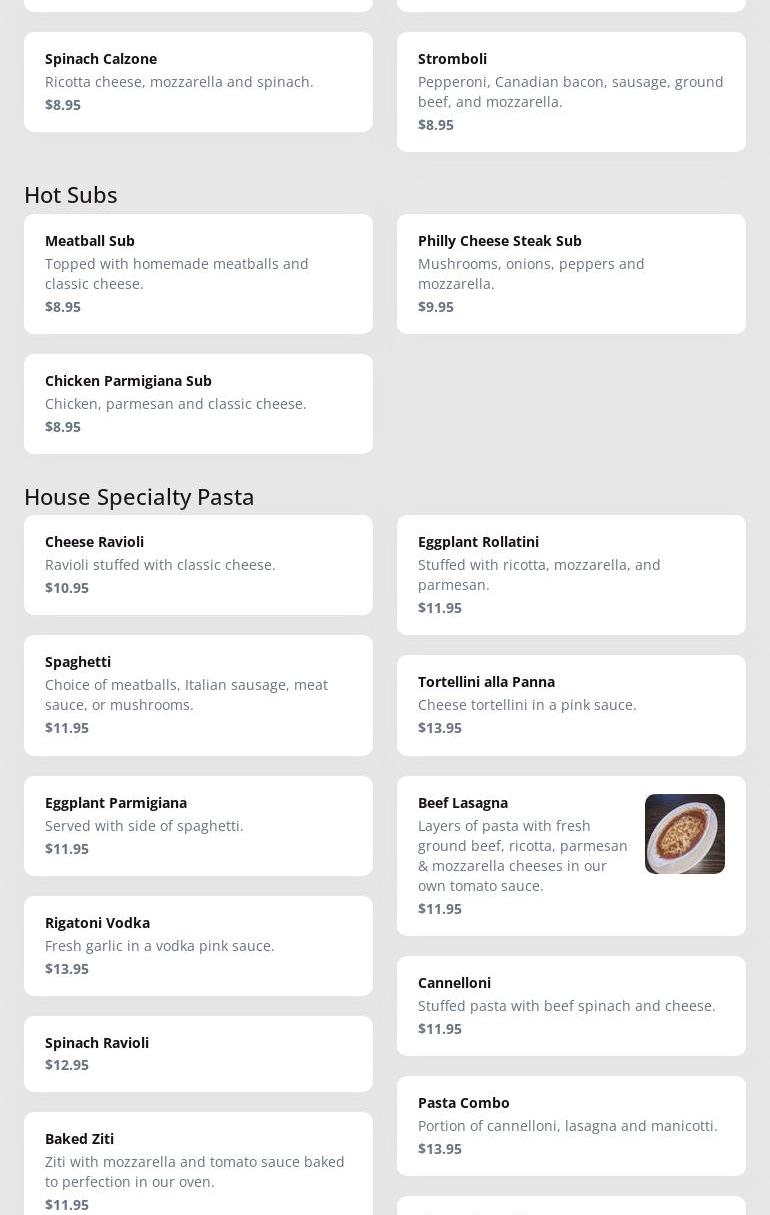Select the Spaghetti menu item
Image resolution: width=770 pixels, height=1215 pixels.
(x=198, y=695)
